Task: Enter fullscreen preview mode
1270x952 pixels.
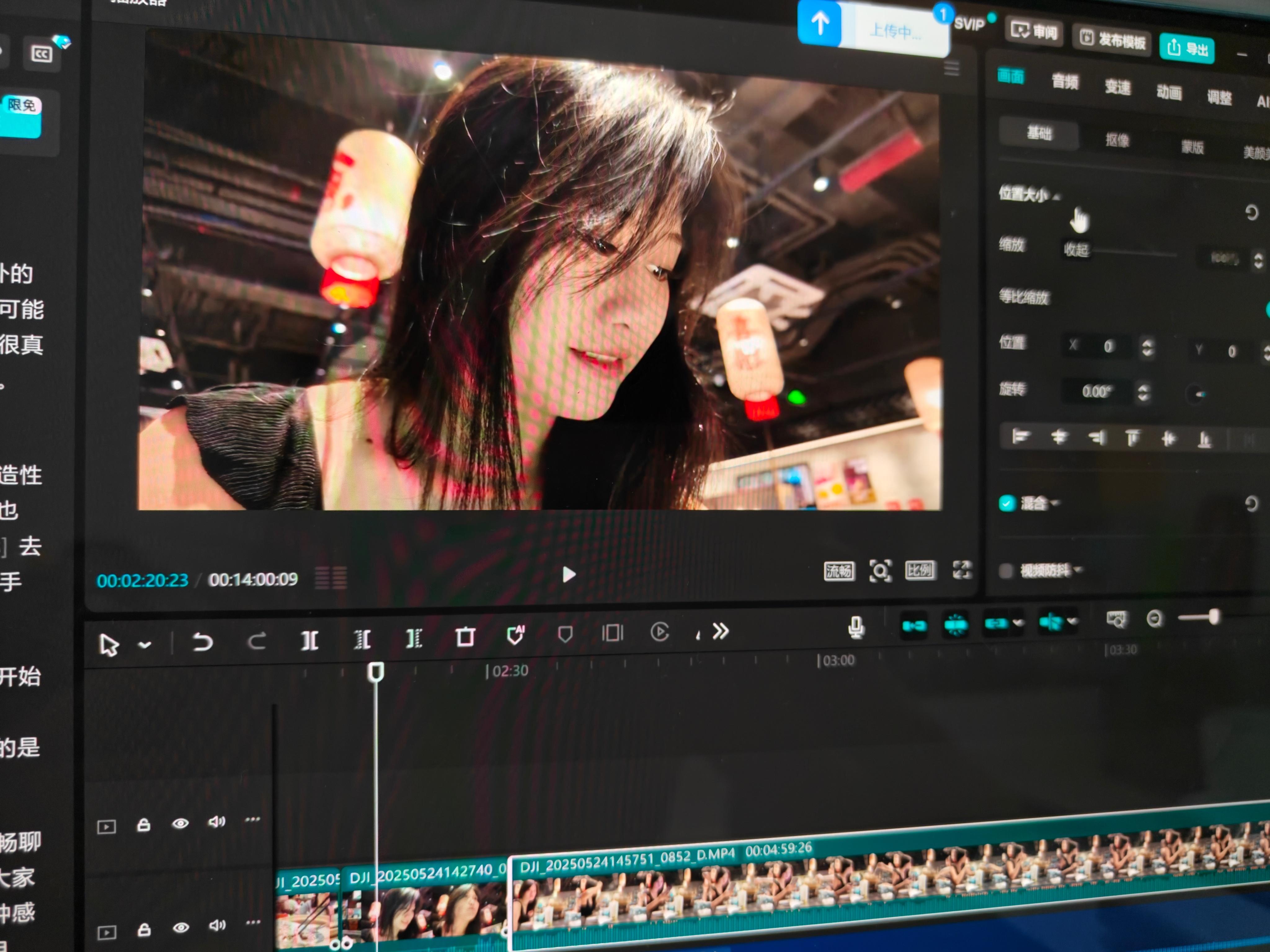Action: click(962, 570)
